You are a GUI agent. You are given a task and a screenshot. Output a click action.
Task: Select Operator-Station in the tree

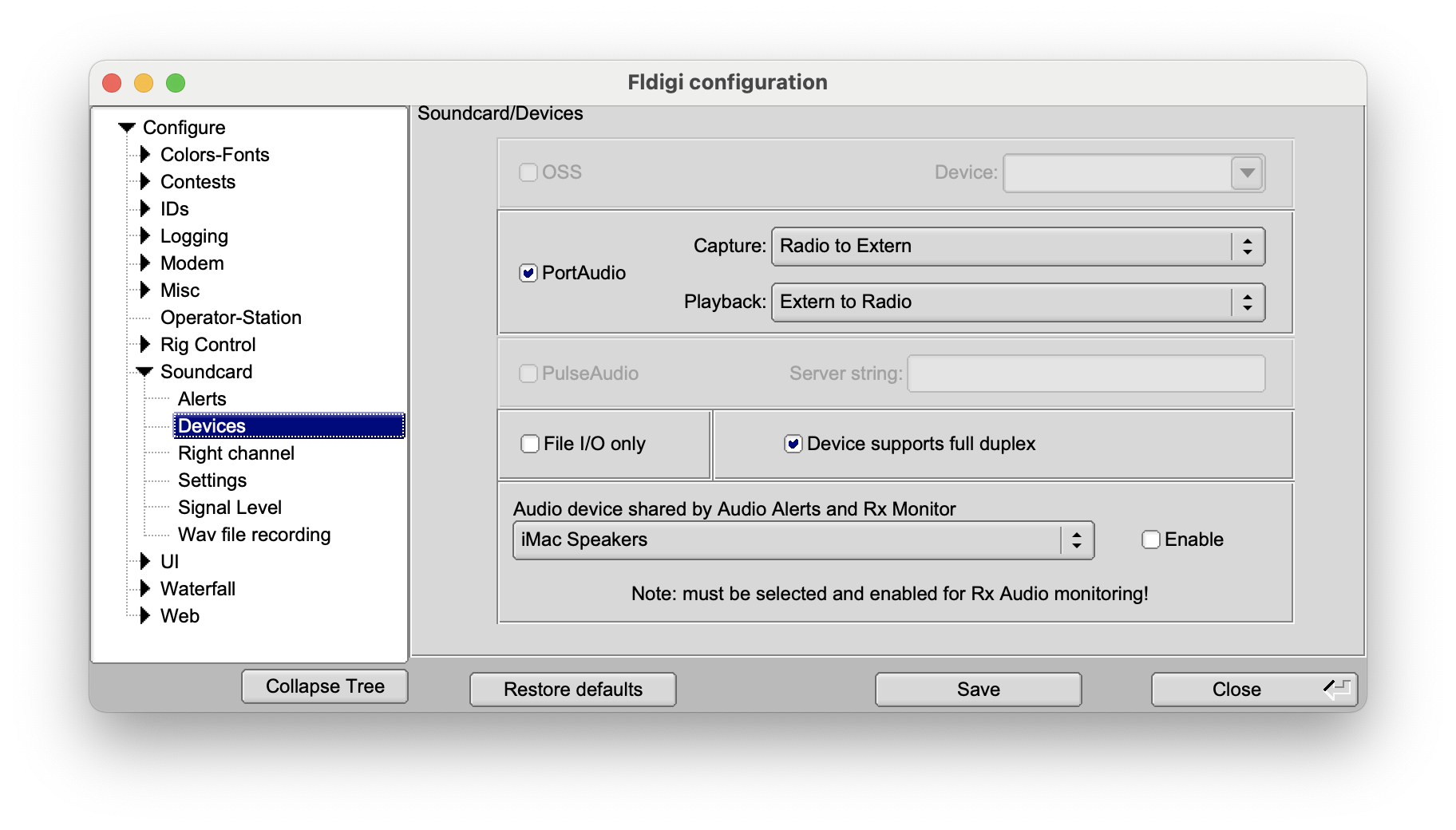coord(231,318)
